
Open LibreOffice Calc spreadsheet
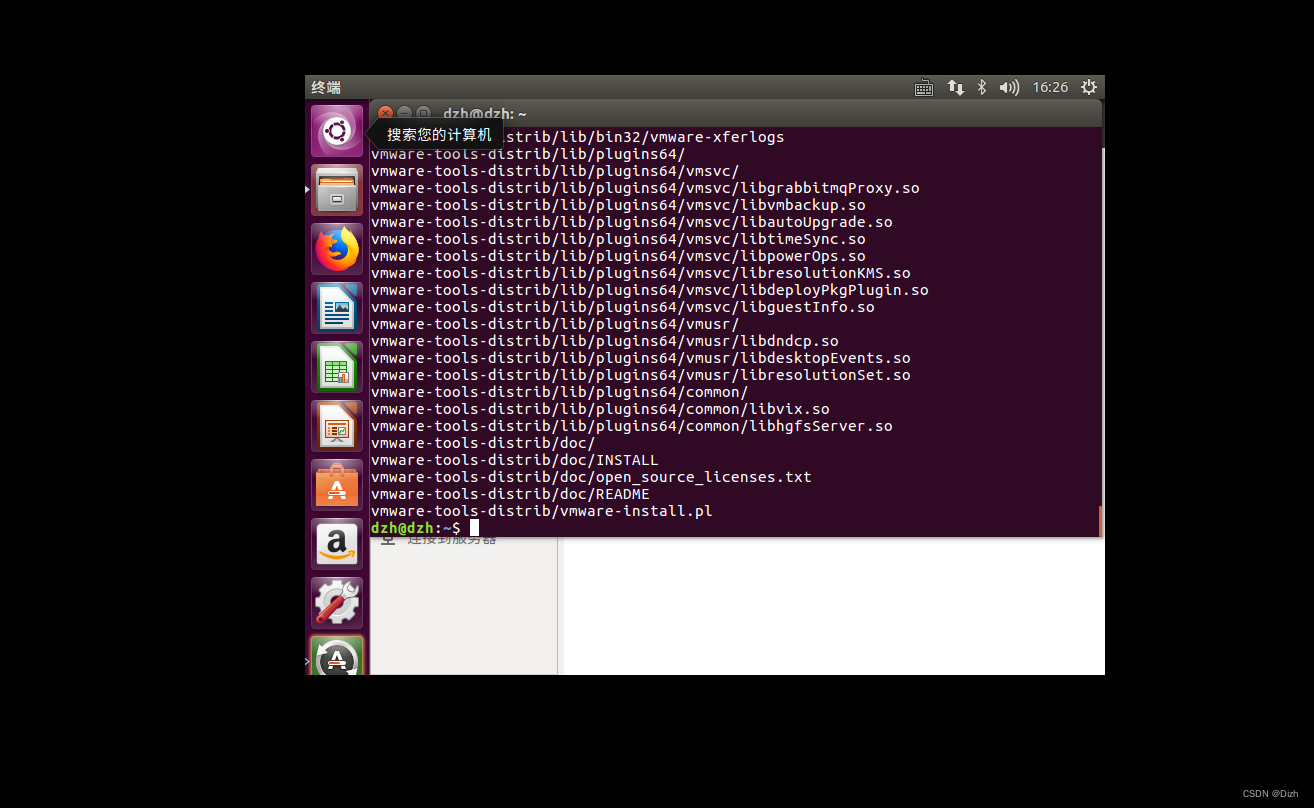click(x=337, y=367)
